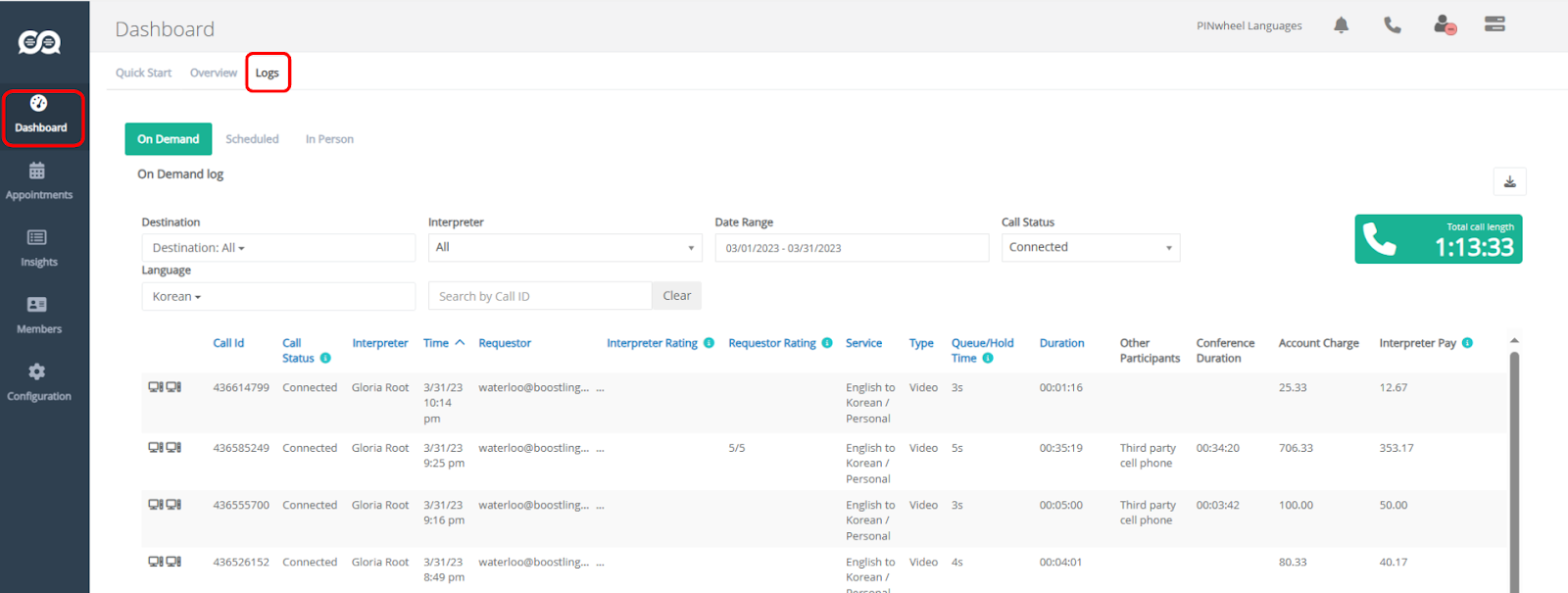Open Insights icon in sidebar
This screenshot has width=1568, height=593.
tap(37, 237)
